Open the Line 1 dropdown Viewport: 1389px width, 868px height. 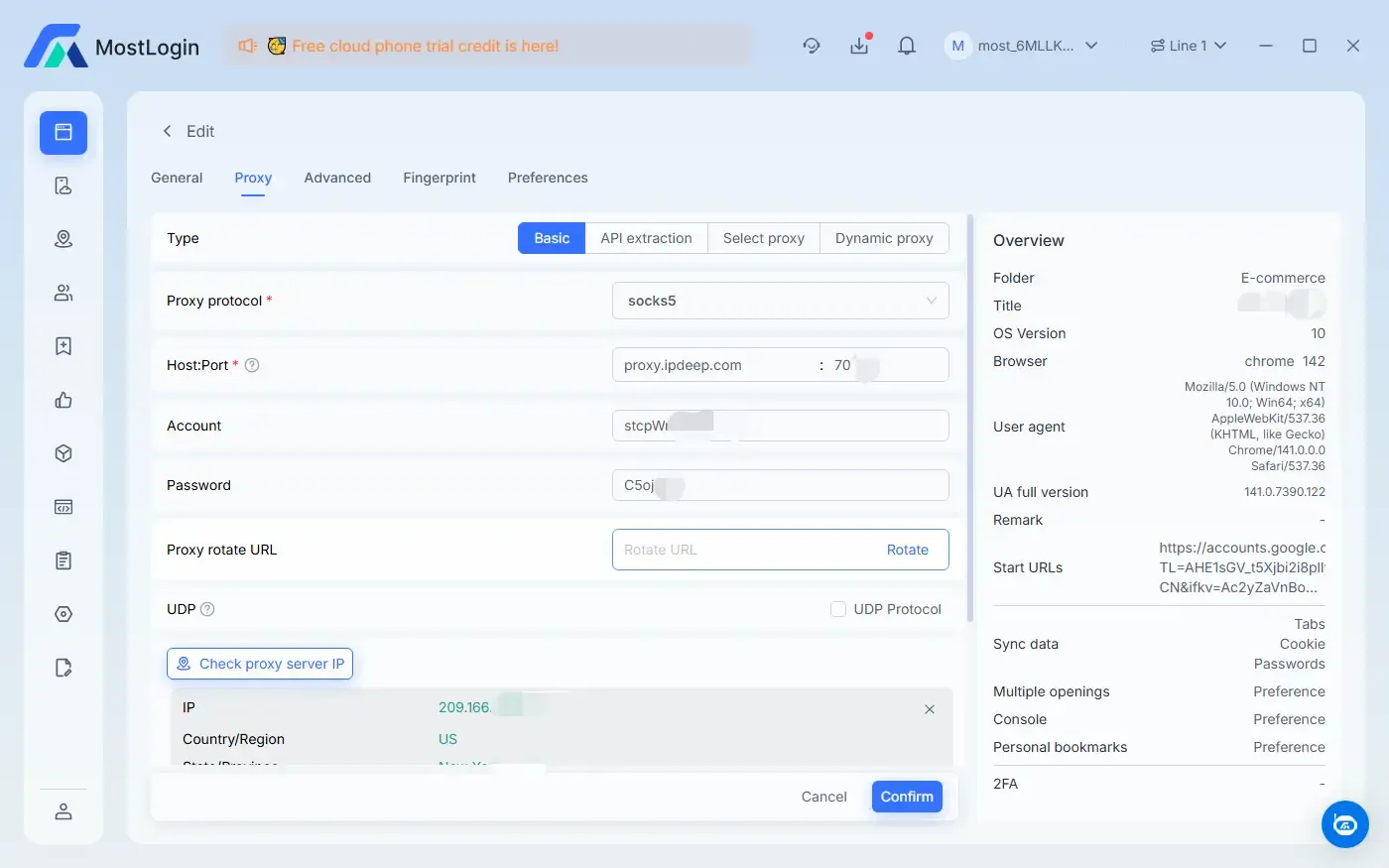click(1189, 46)
